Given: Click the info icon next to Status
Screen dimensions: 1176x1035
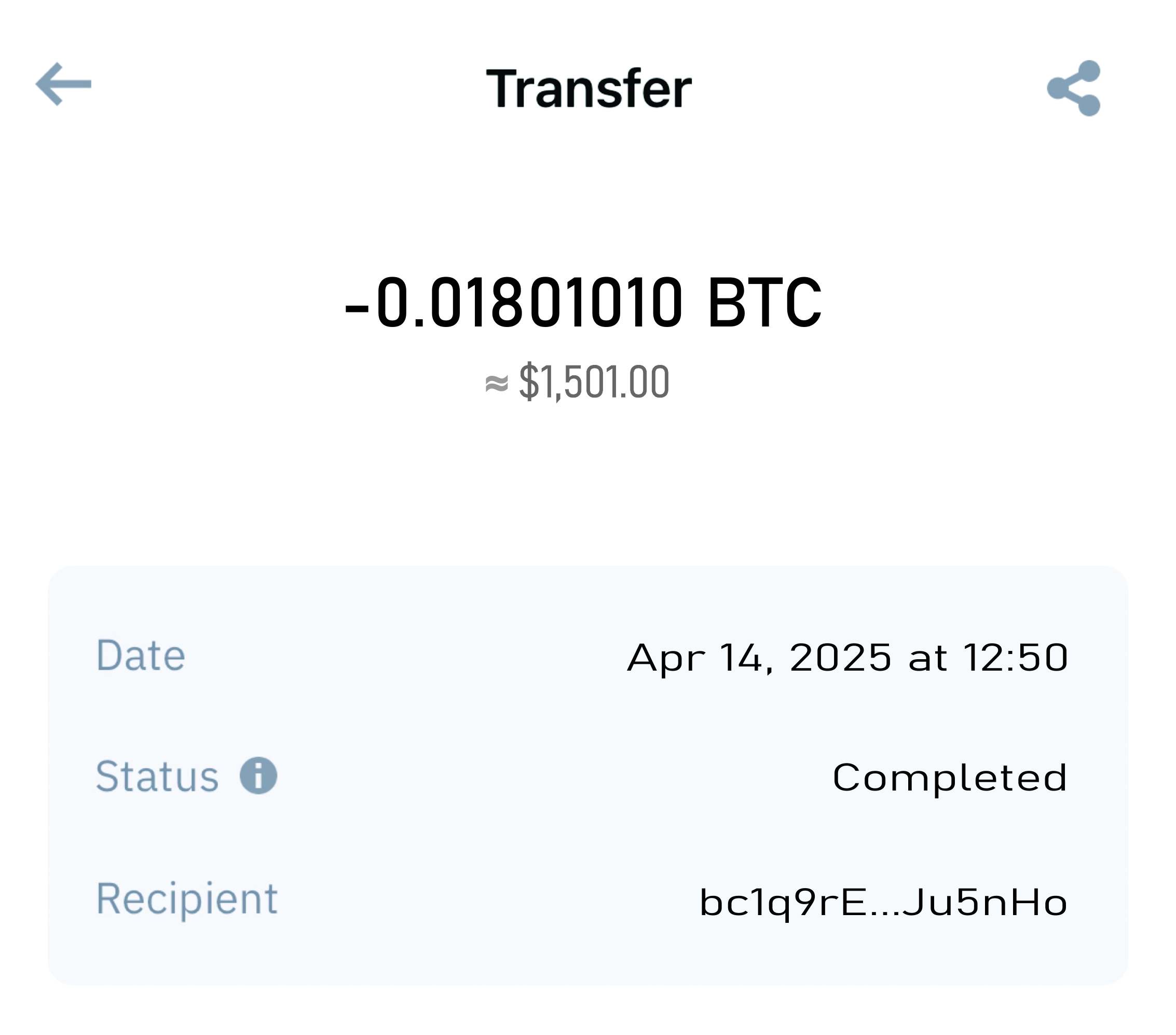Looking at the screenshot, I should click(x=258, y=775).
